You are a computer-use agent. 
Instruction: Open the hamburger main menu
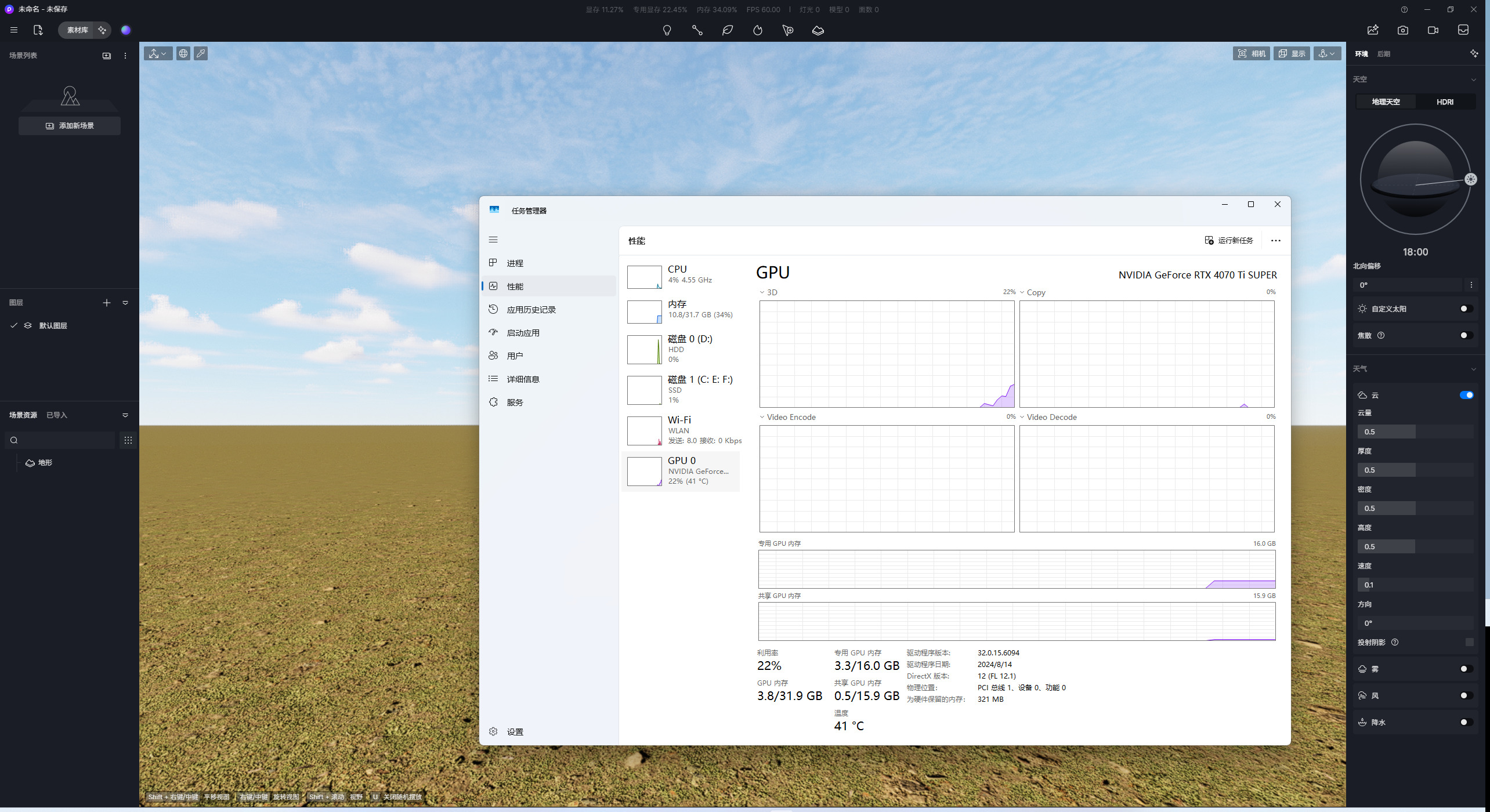click(14, 30)
